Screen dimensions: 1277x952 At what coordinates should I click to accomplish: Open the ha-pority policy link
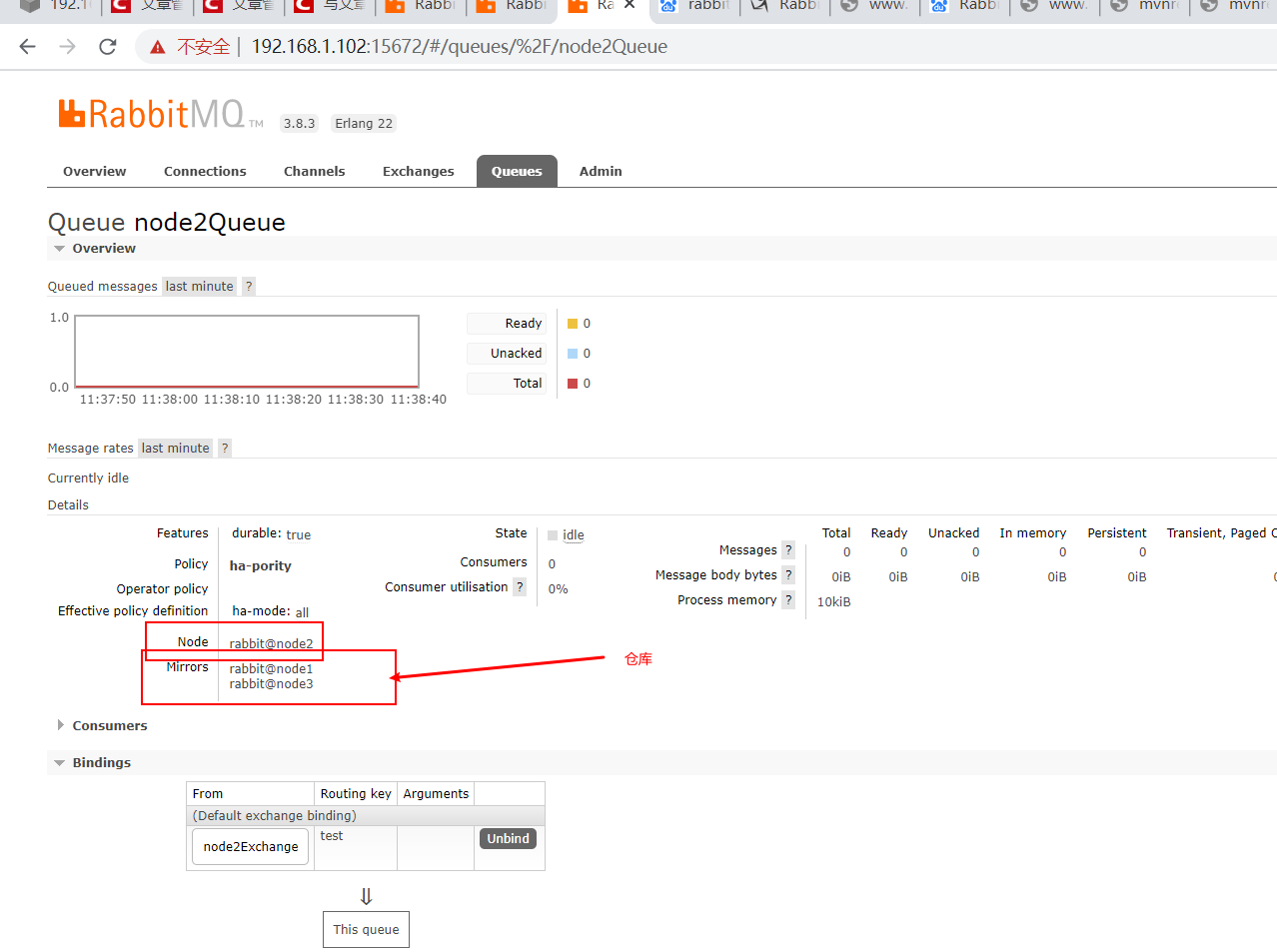[261, 565]
